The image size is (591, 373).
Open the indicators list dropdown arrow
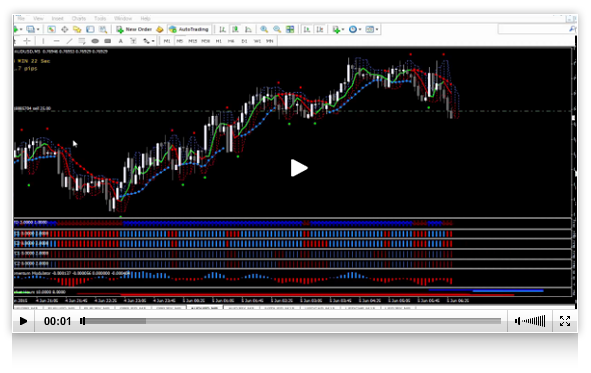pyautogui.click(x=343, y=29)
